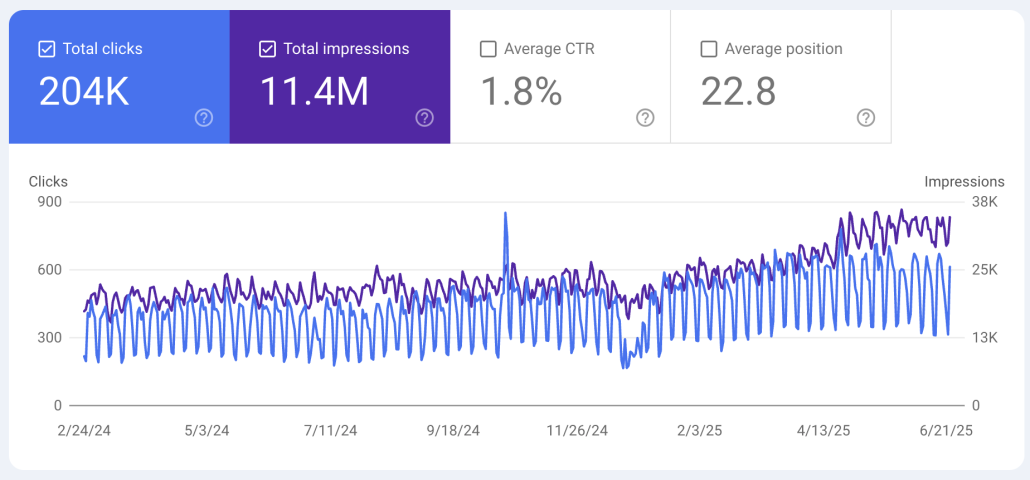
Task: Enable the Average position checkbox
Action: point(708,49)
